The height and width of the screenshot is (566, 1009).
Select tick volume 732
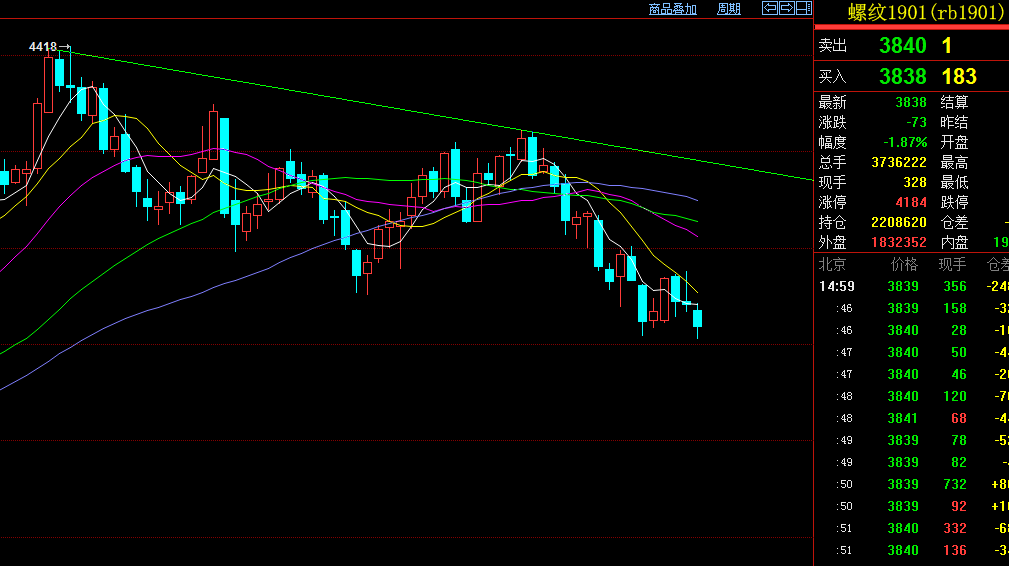tap(955, 484)
